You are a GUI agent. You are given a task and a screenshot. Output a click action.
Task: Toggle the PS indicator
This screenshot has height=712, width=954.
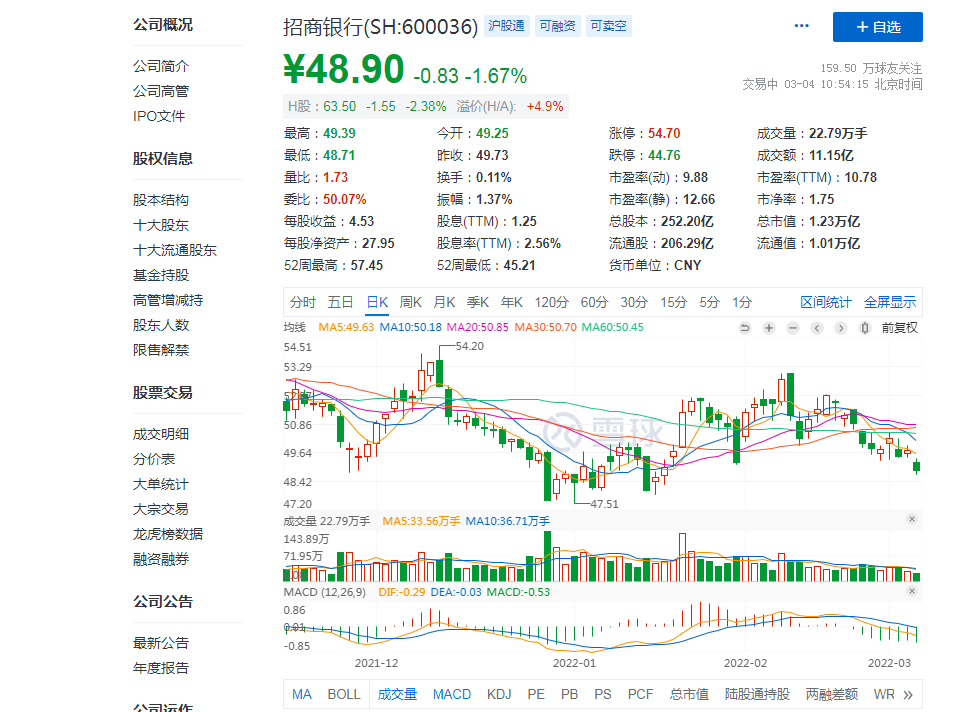pyautogui.click(x=603, y=694)
